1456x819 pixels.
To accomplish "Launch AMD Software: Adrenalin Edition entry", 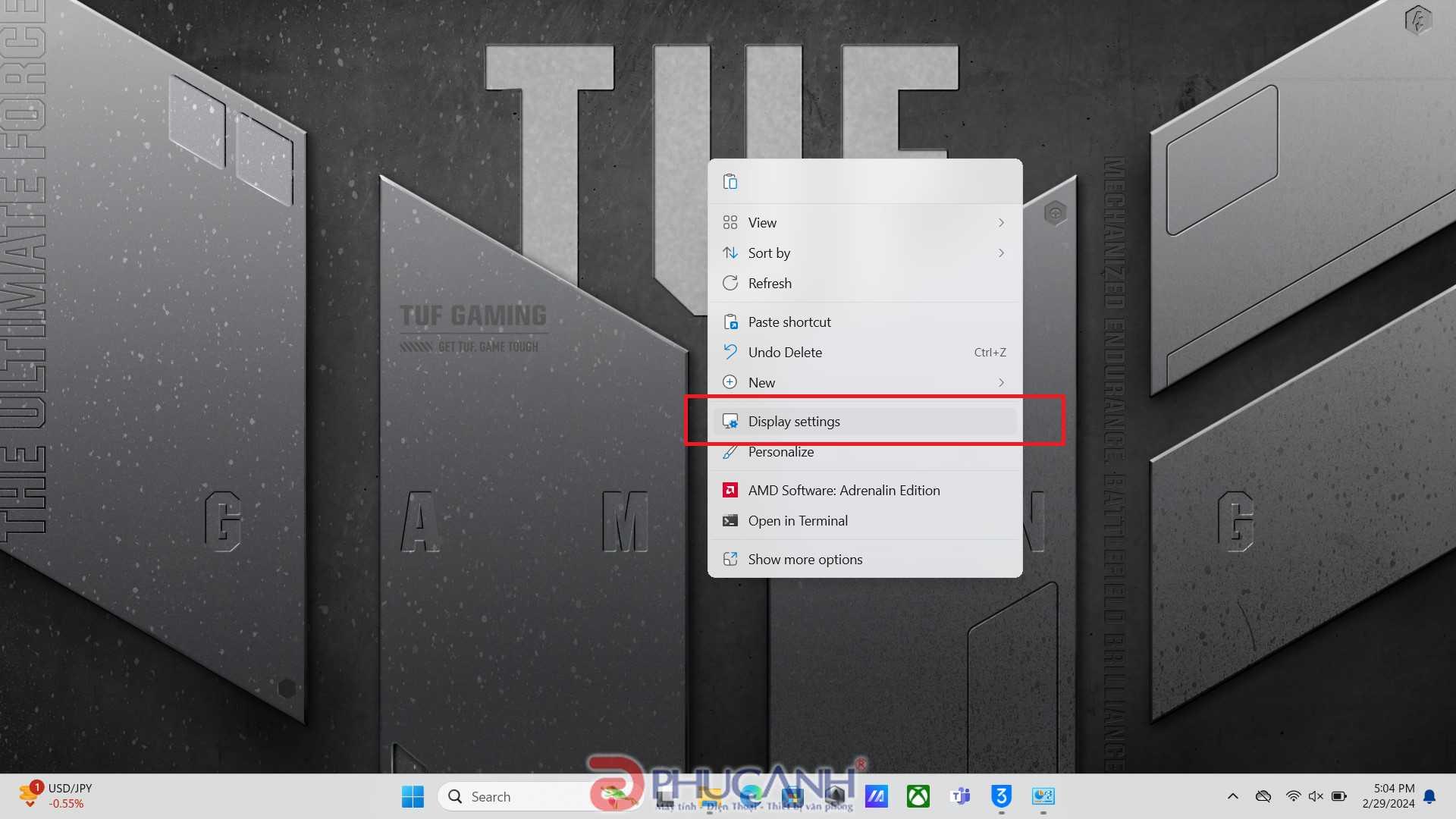I will [864, 490].
